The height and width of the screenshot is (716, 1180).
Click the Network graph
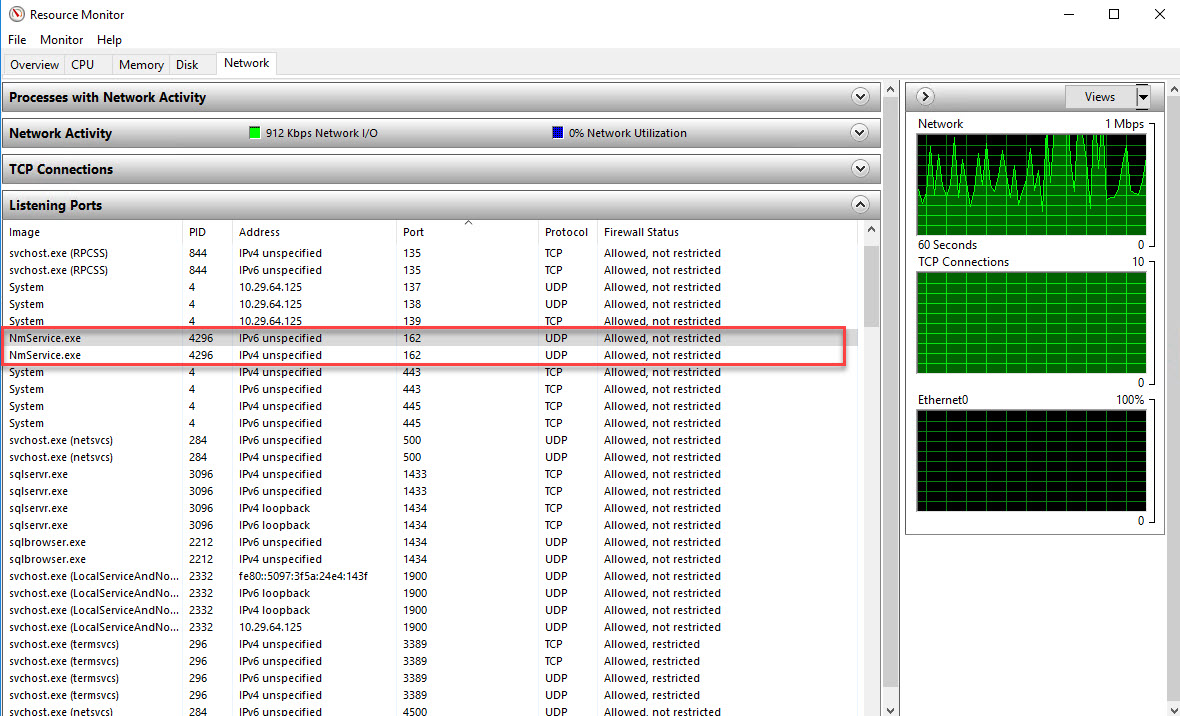(1031, 184)
